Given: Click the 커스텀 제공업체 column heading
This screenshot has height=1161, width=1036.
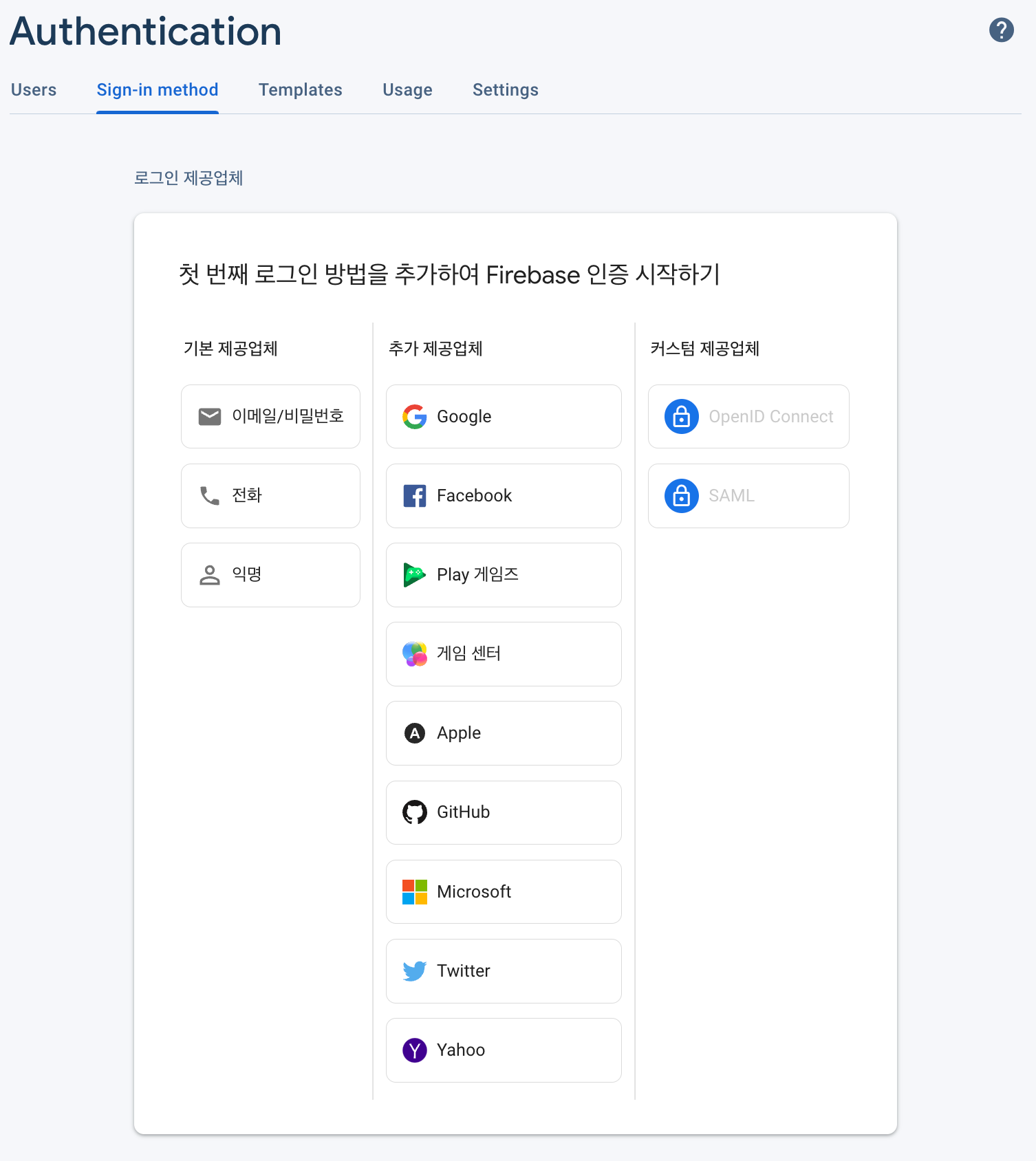Looking at the screenshot, I should (x=705, y=349).
